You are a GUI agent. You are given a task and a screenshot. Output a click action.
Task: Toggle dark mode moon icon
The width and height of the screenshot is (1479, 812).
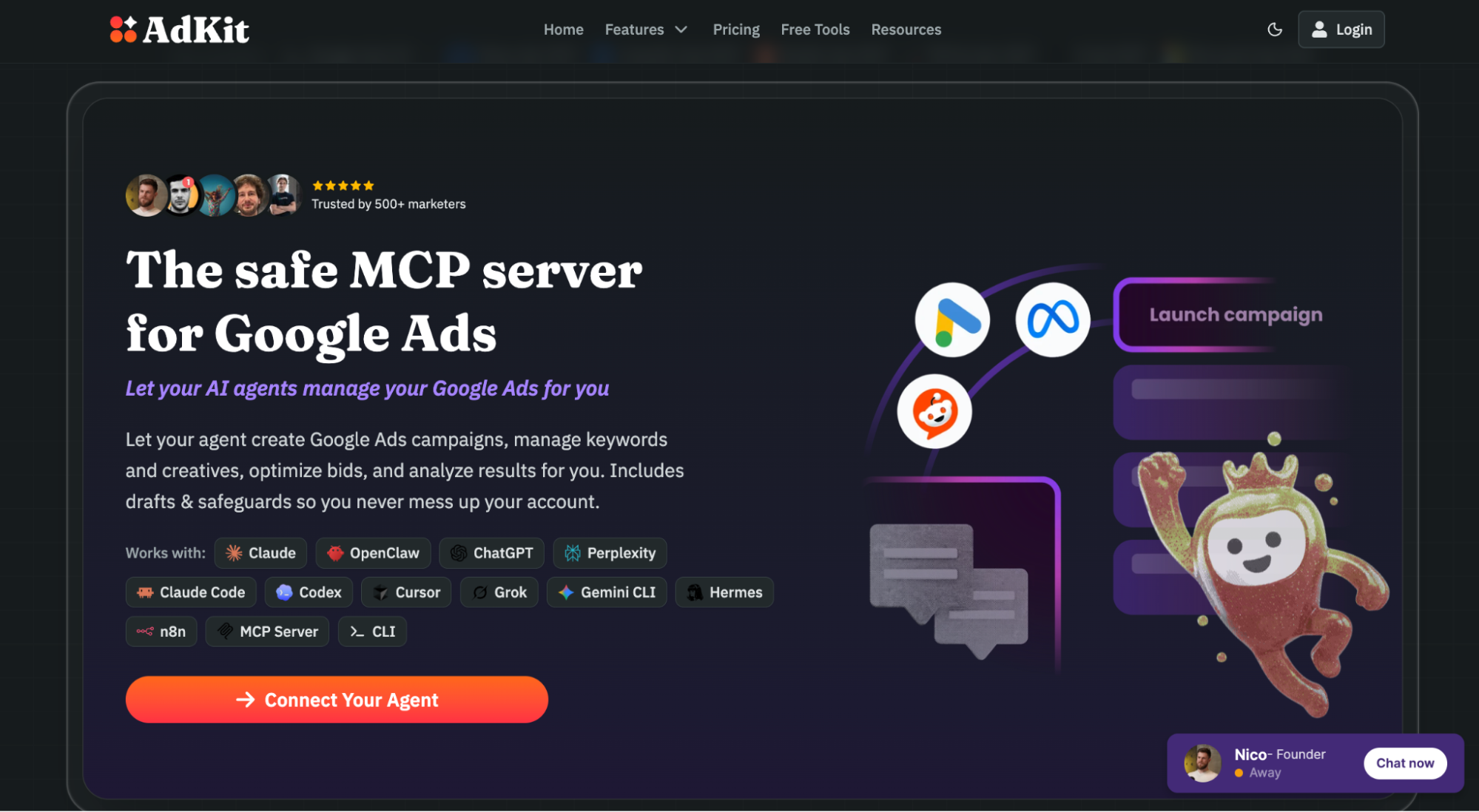pyautogui.click(x=1274, y=30)
